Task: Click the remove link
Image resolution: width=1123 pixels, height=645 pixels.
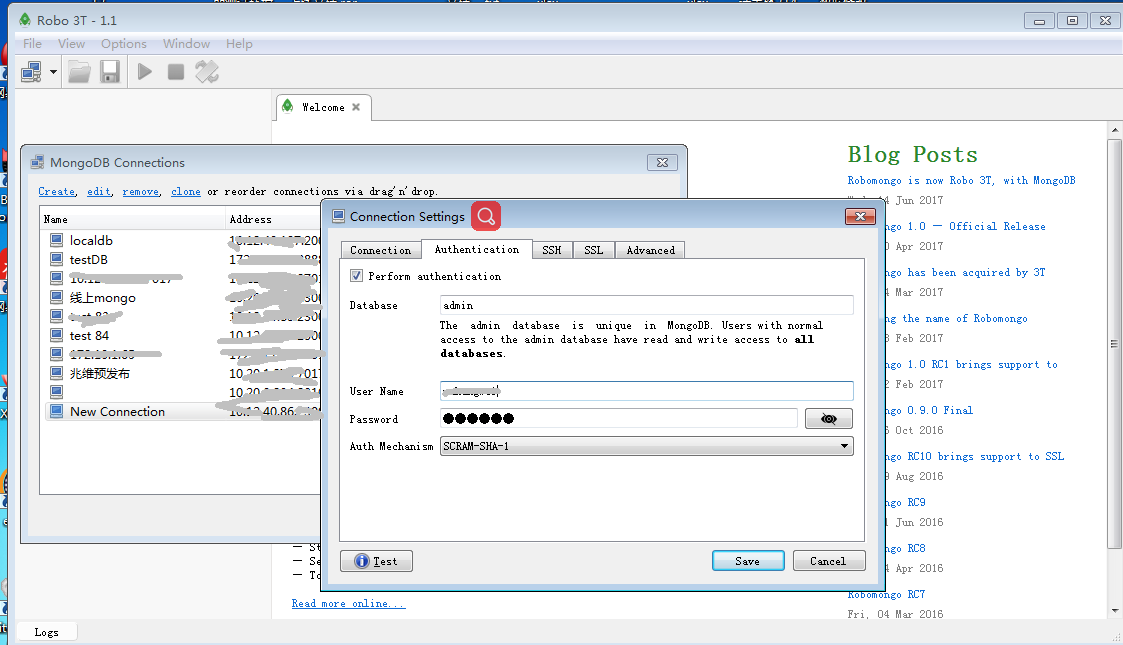Action: 140,191
